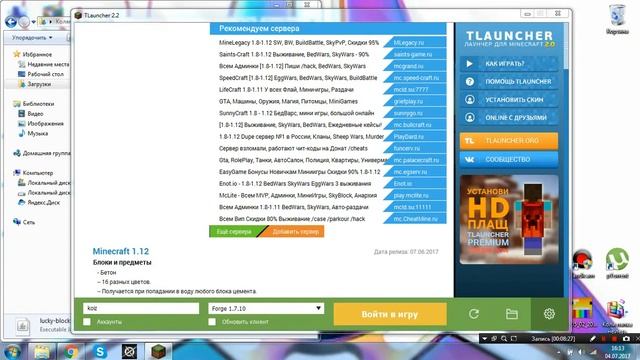The image size is (640, 360).
Task: Click the Back arrow in Explorer window
Action: click(11, 22)
